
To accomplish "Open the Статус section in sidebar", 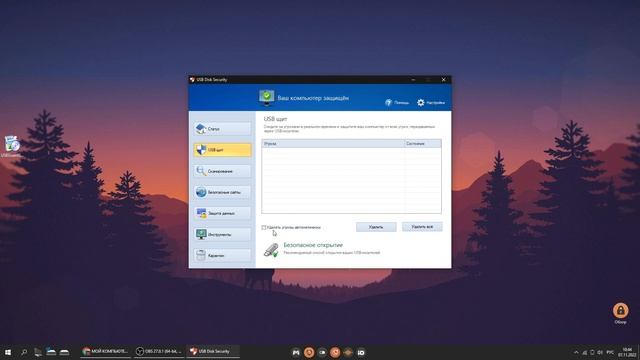I will [x=222, y=129].
